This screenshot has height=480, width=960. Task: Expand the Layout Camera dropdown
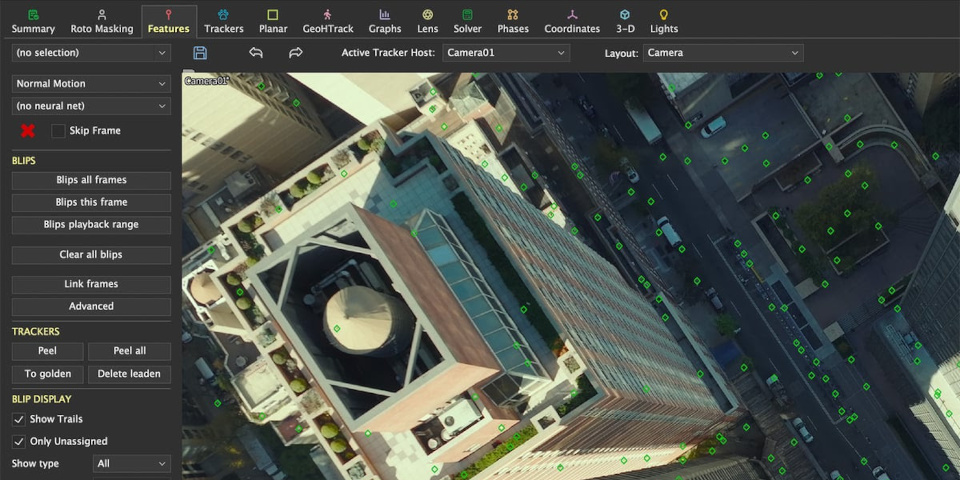pos(723,53)
